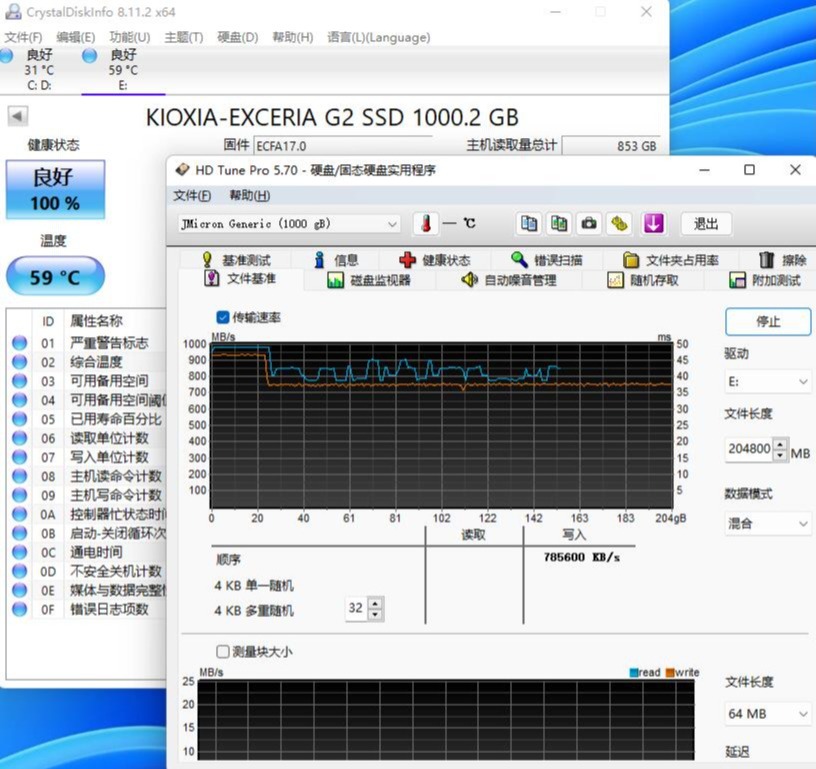Switch to the 随机存取 random access tab

coord(643,280)
